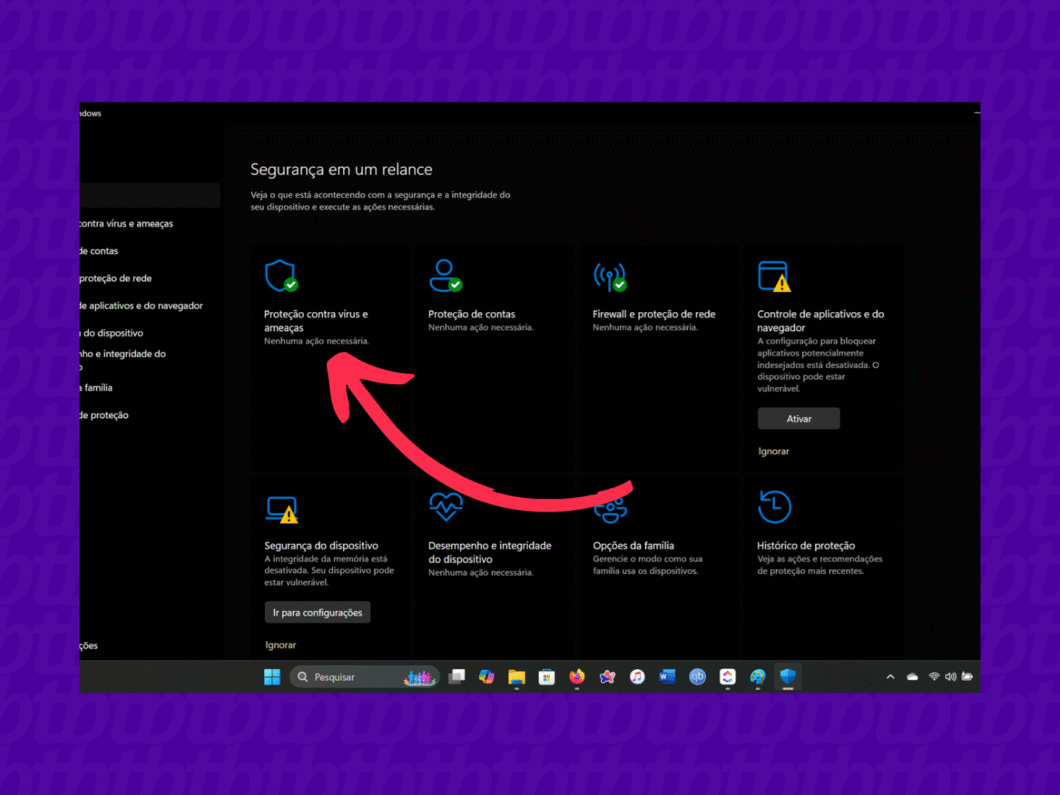Image resolution: width=1060 pixels, height=795 pixels.
Task: Open the virus and threat protection shield icon
Action: [281, 276]
